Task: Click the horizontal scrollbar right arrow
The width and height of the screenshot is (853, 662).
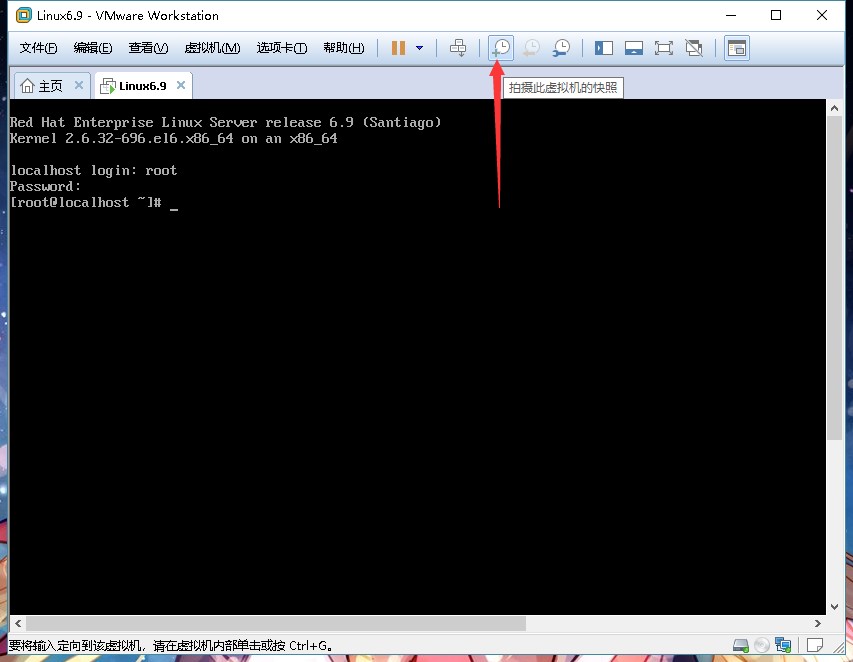Action: coord(818,623)
